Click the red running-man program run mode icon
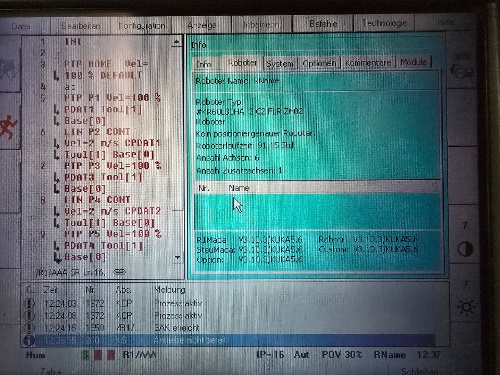This screenshot has width=500, height=375. [8, 127]
